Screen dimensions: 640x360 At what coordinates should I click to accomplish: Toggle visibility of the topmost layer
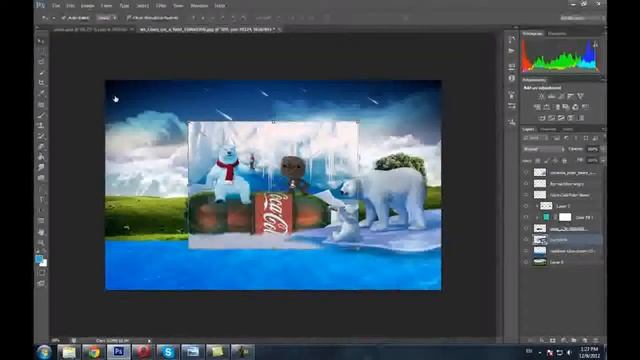pos(526,173)
